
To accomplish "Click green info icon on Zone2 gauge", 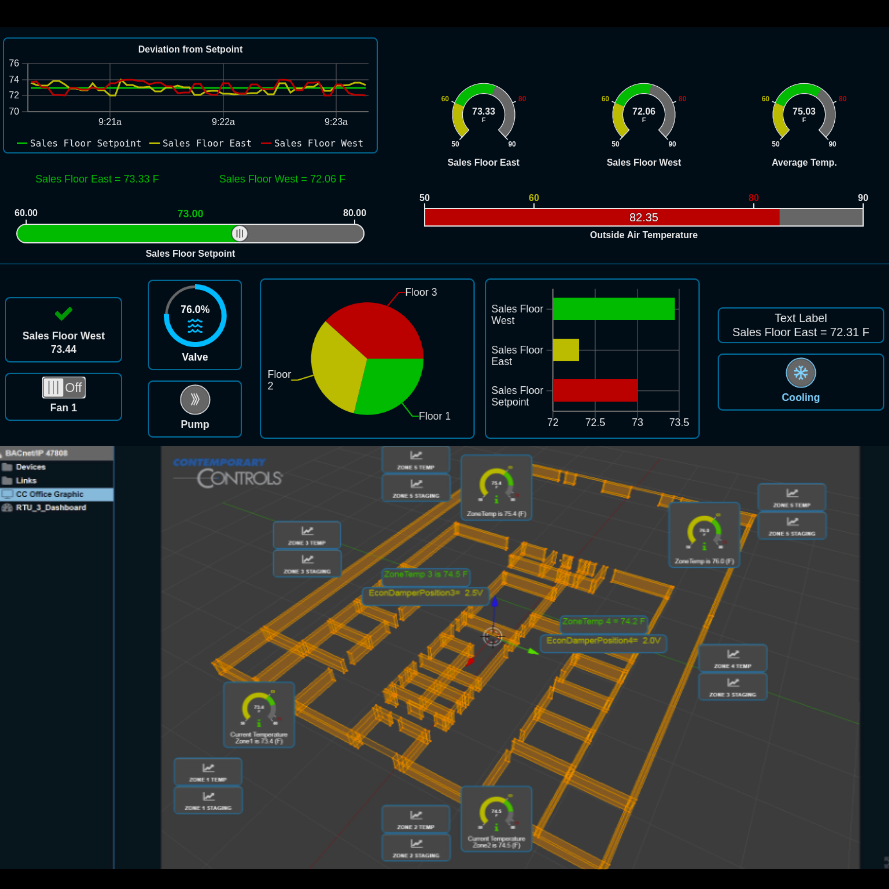I will pos(496,828).
